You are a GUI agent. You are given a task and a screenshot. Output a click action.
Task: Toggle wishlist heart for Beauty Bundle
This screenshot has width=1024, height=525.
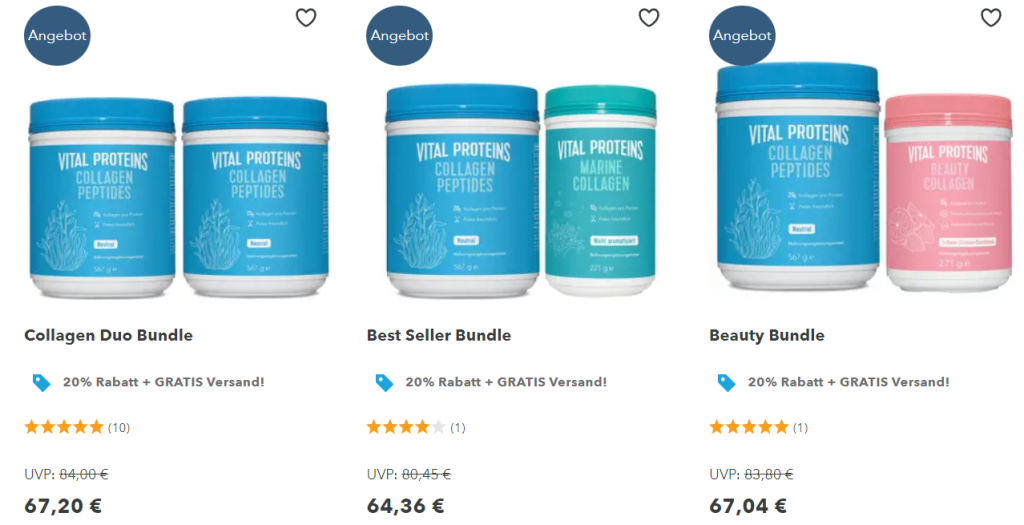coord(991,18)
